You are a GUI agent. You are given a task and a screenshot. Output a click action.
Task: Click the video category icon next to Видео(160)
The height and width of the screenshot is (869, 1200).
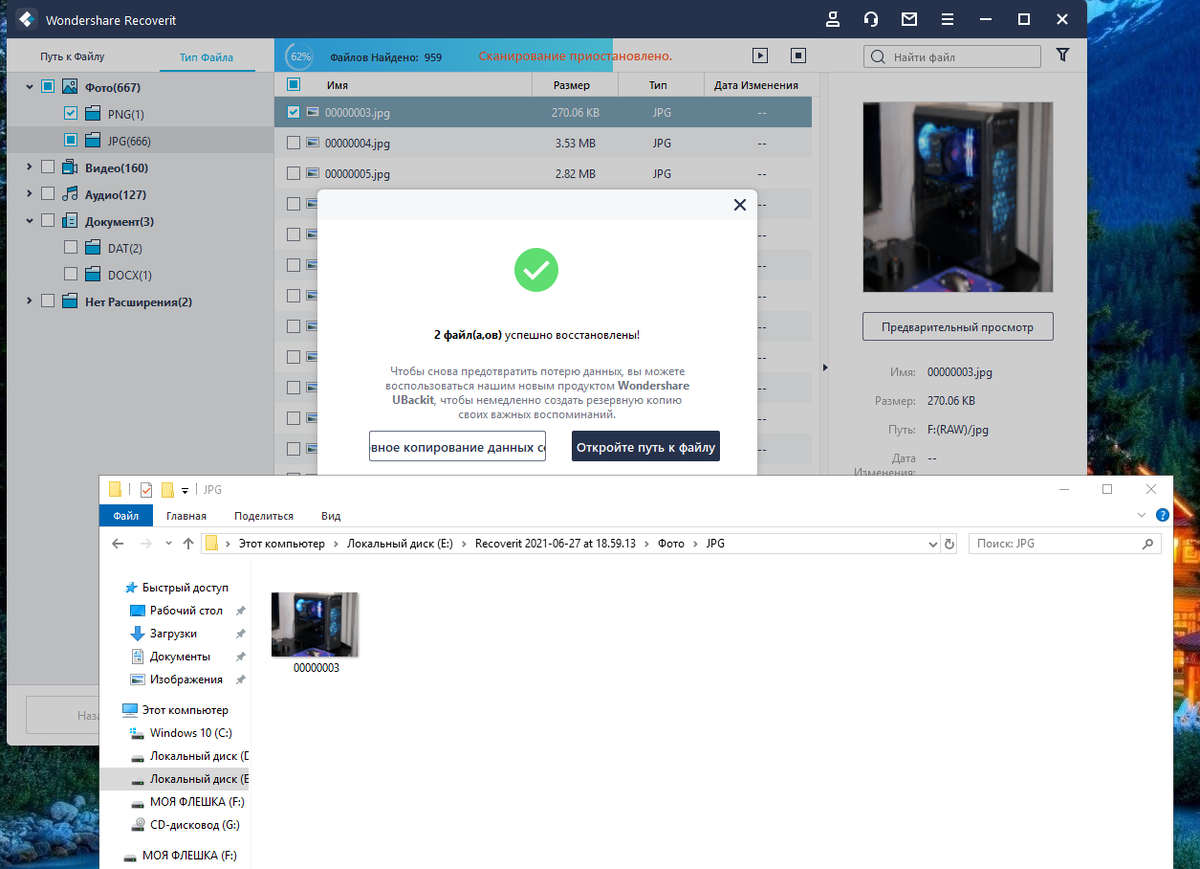(70, 167)
